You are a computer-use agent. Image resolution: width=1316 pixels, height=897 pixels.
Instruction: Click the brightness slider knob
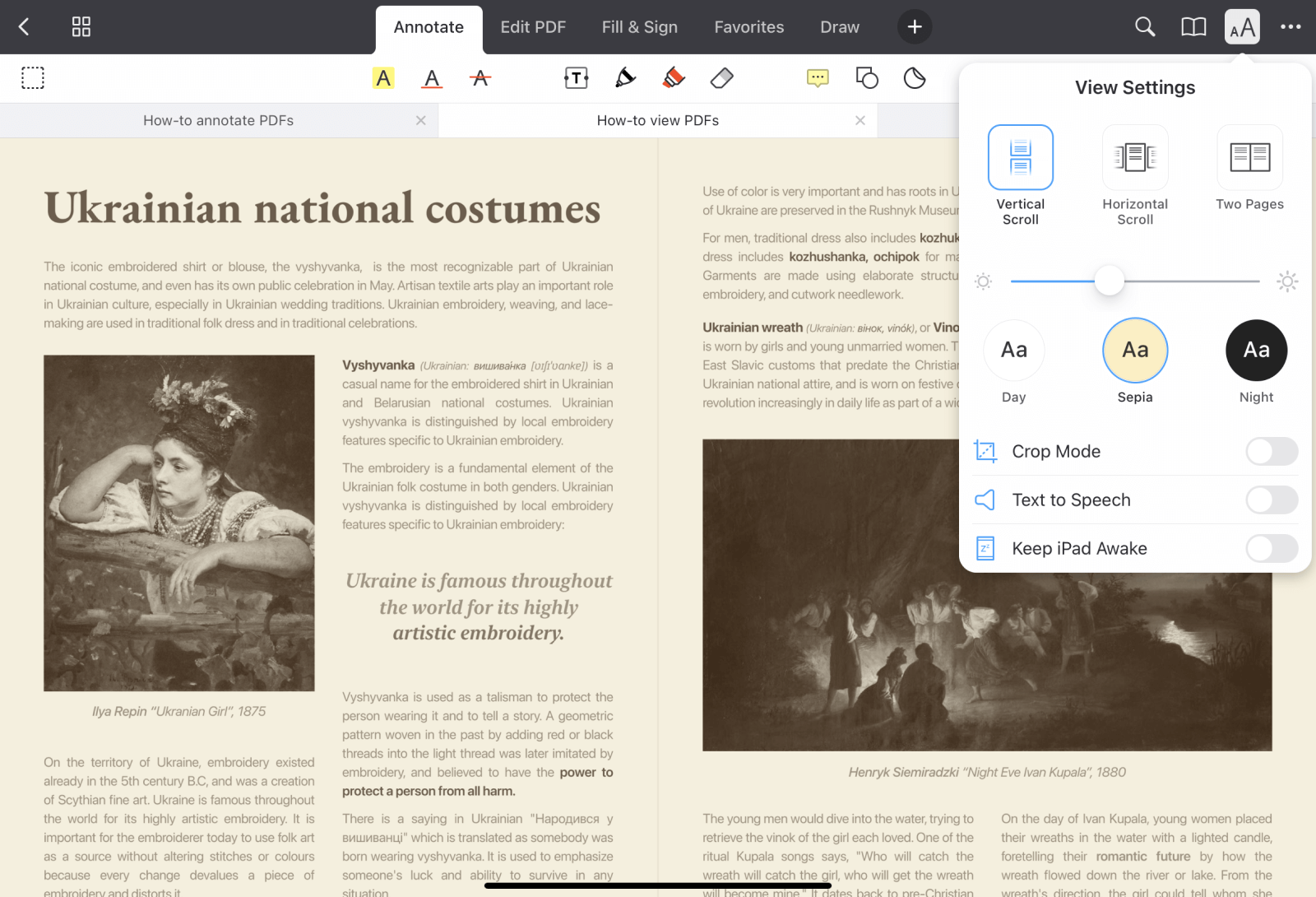click(1109, 281)
